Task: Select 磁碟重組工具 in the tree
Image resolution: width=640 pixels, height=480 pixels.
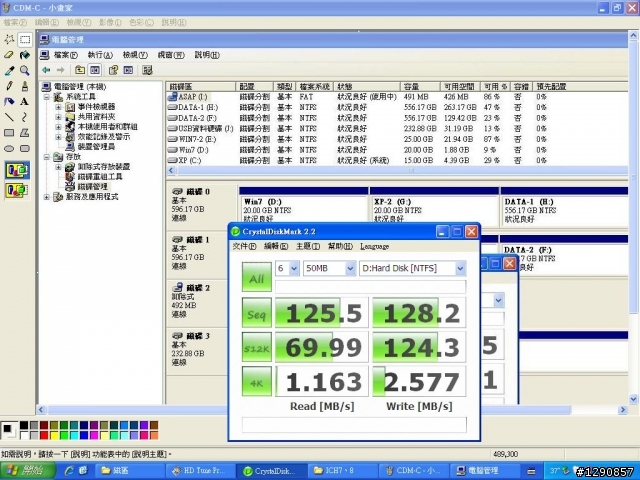Action: 100,177
